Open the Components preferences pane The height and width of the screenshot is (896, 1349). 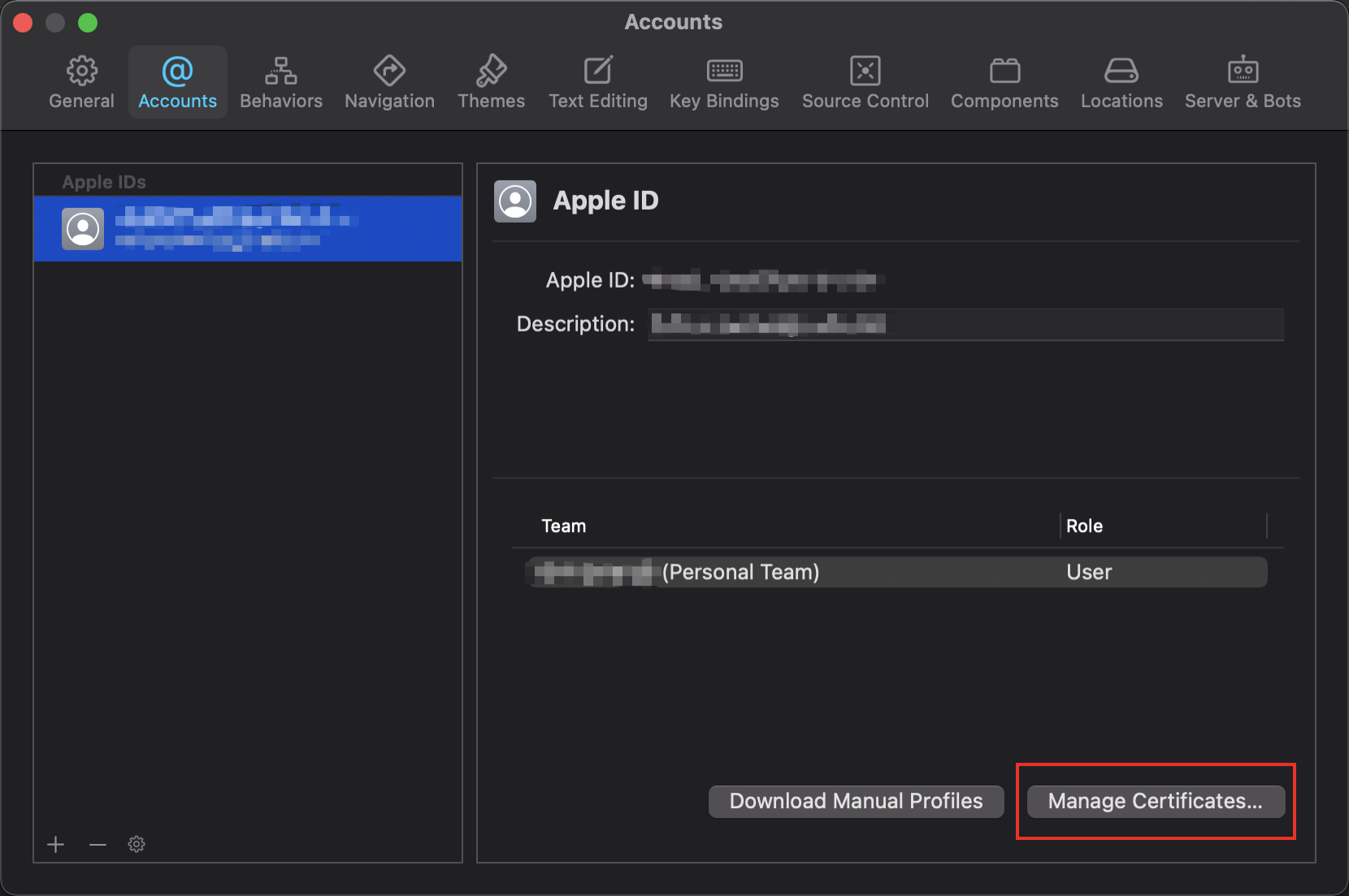[x=1004, y=83]
